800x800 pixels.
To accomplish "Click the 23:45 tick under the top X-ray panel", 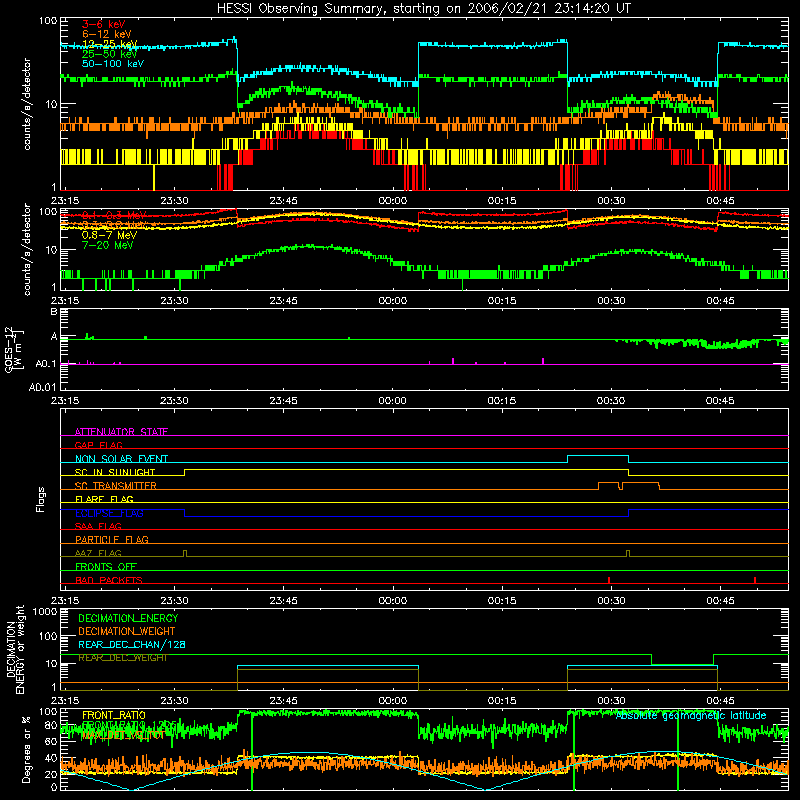I will pos(283,201).
